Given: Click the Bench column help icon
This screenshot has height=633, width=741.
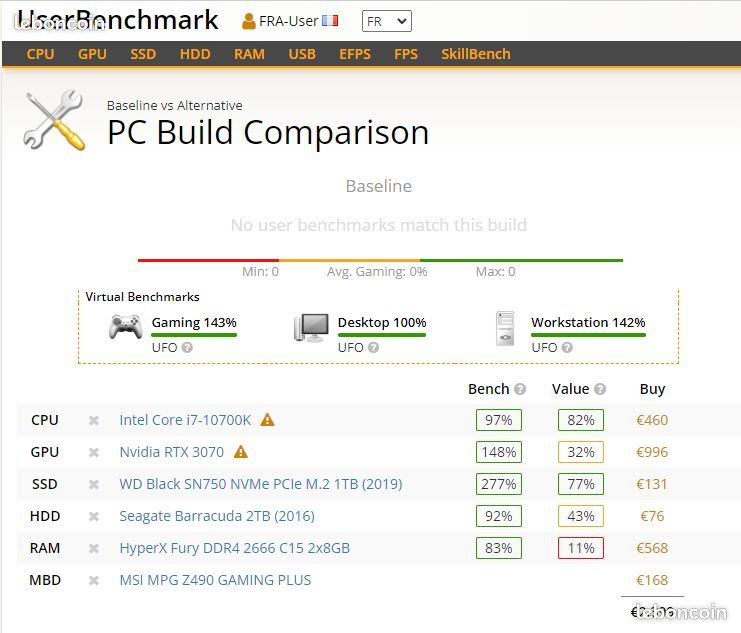Looking at the screenshot, I should (520, 389).
